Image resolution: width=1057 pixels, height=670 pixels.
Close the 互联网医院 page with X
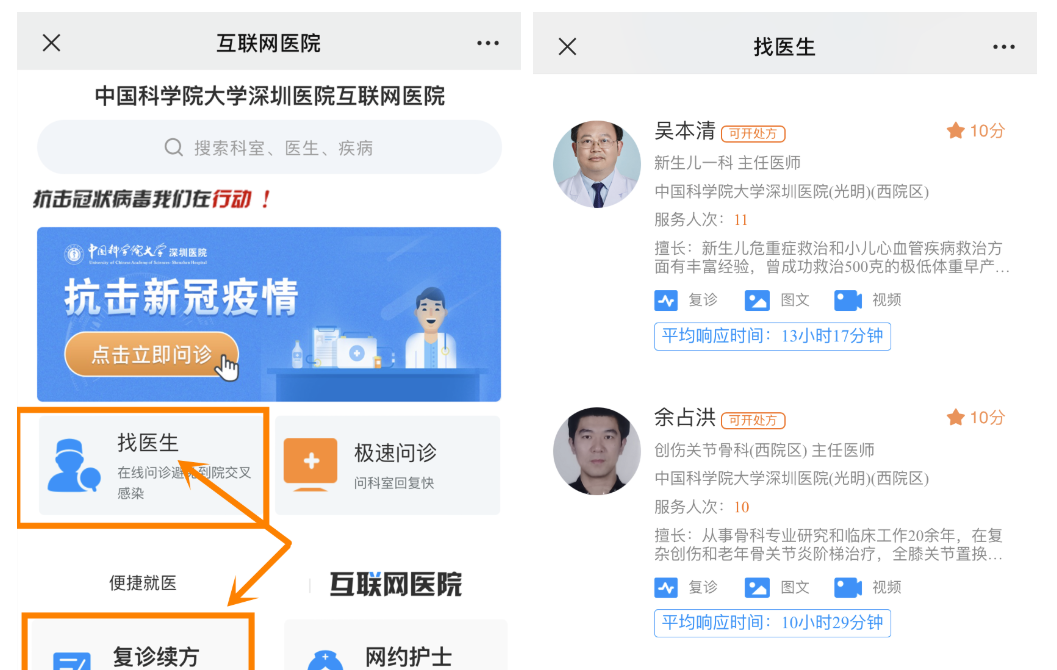51,43
